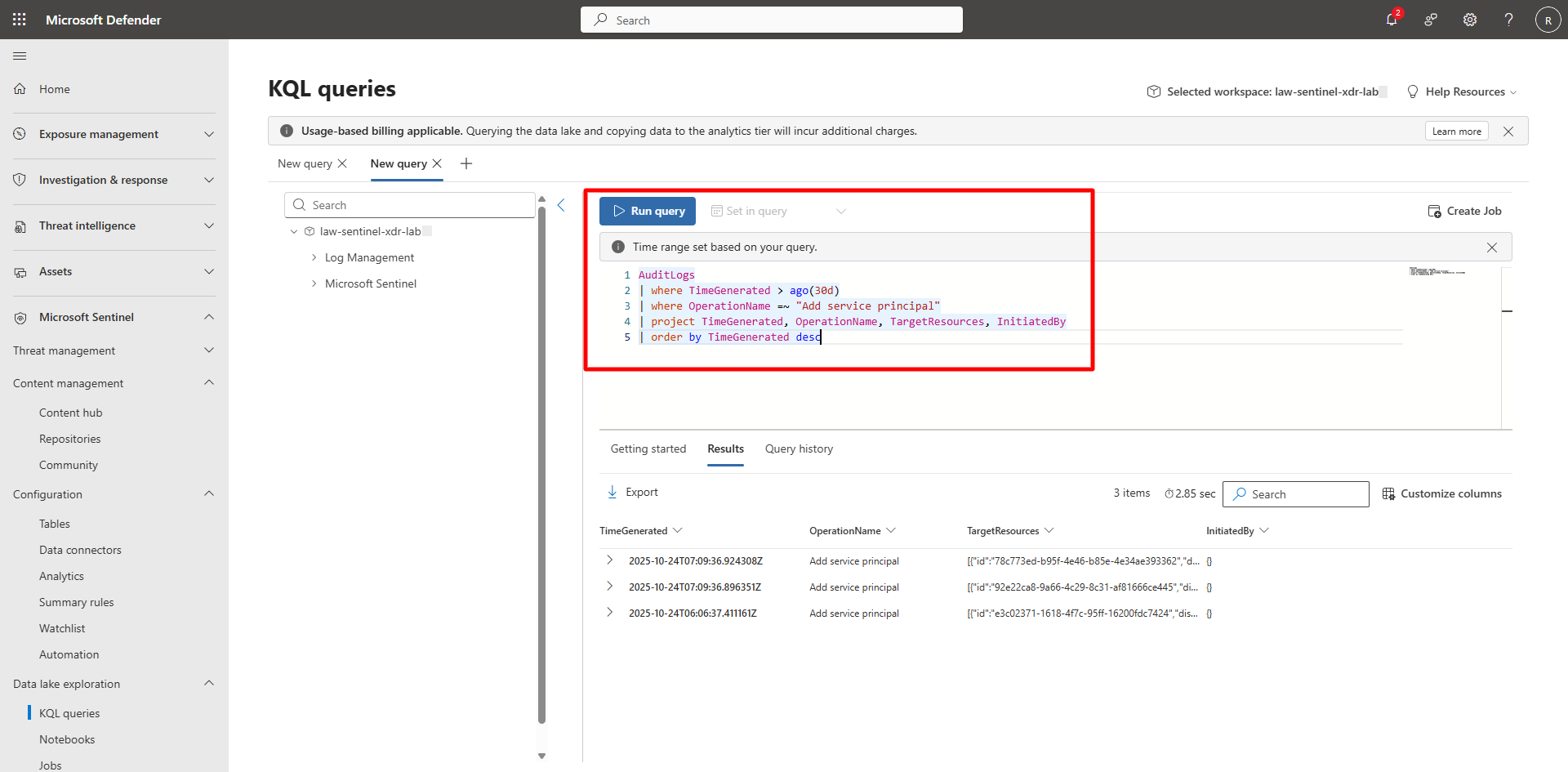Expand Assets section
The height and width of the screenshot is (772, 1568).
coord(209,271)
